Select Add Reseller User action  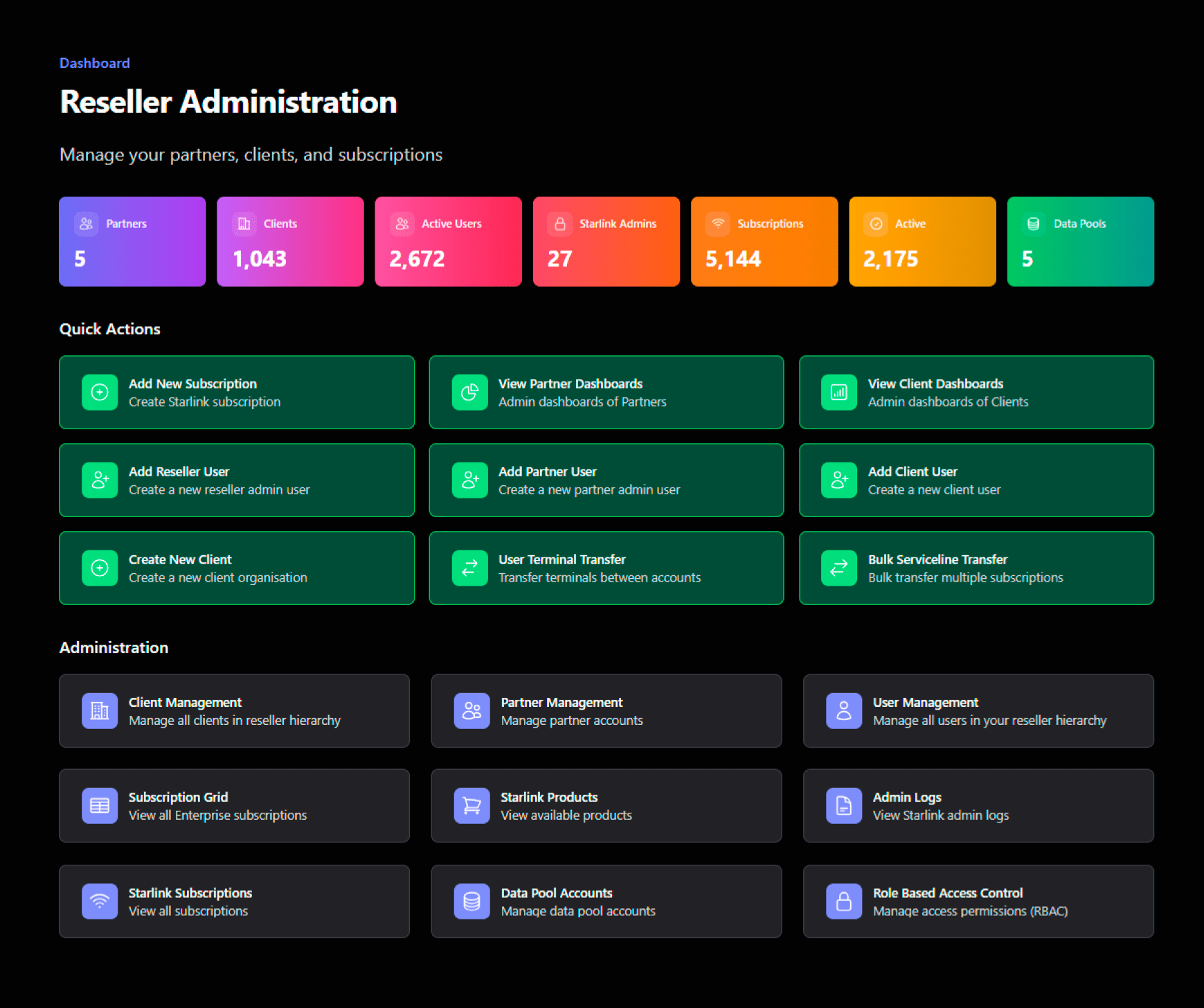click(237, 480)
